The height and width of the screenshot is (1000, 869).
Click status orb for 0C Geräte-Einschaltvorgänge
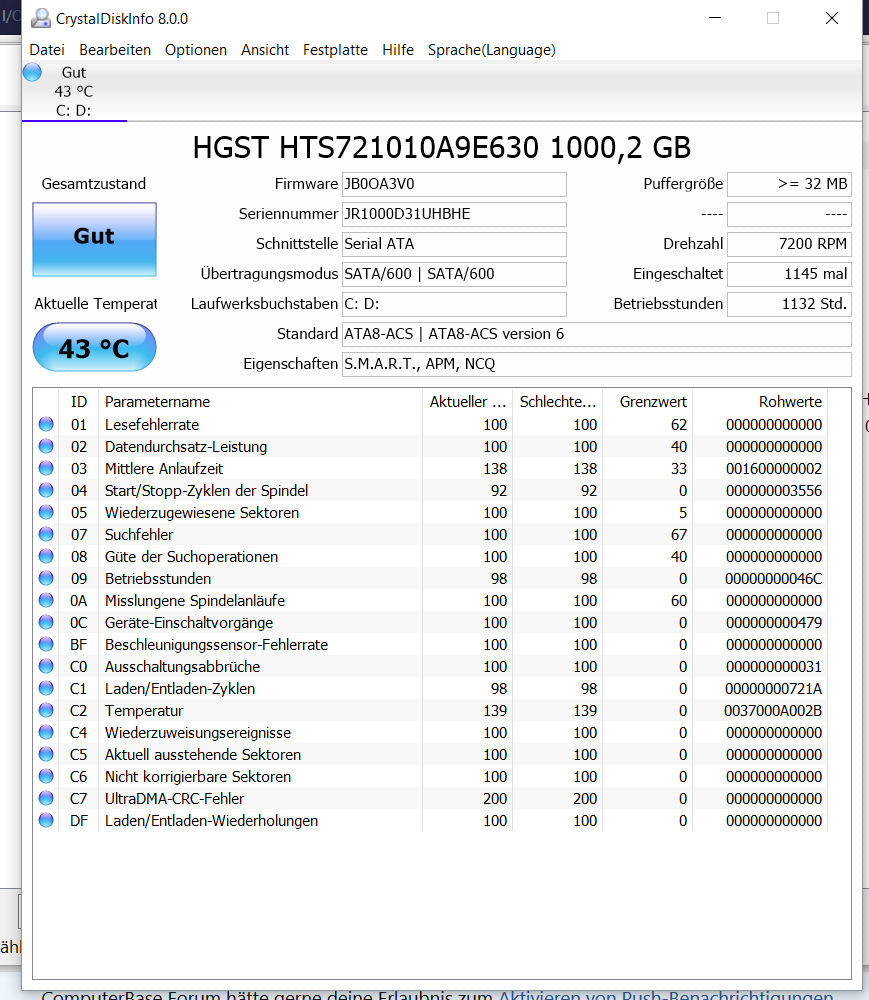(x=46, y=622)
